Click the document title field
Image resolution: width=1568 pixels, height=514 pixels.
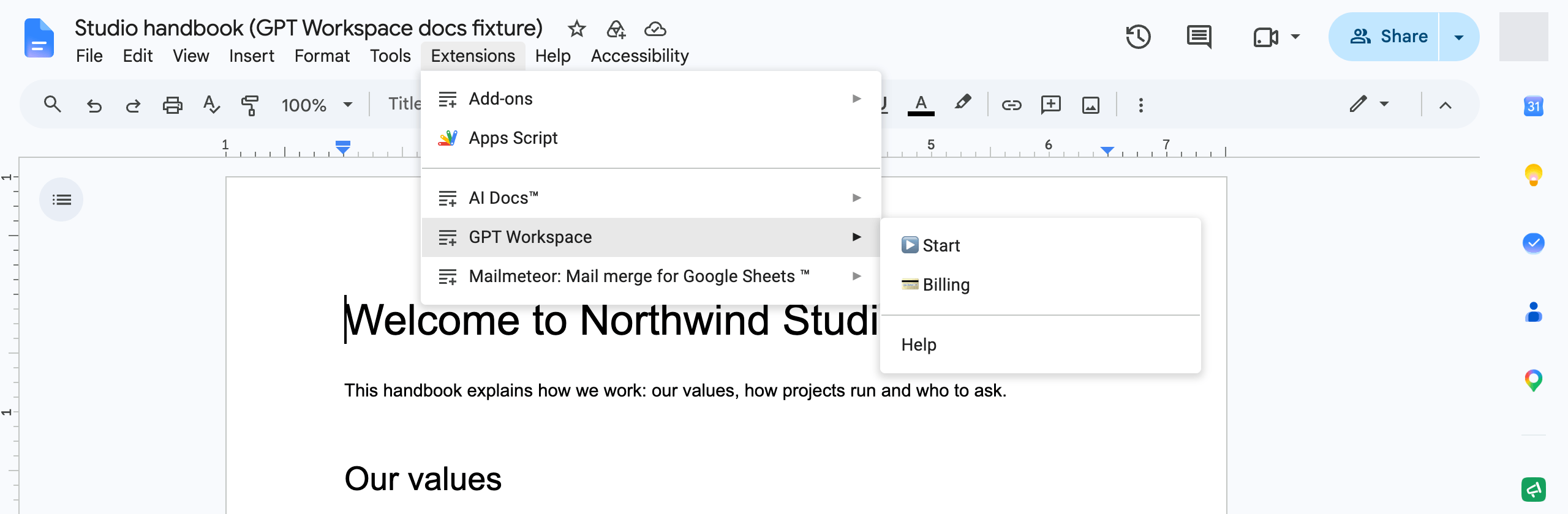click(x=309, y=28)
